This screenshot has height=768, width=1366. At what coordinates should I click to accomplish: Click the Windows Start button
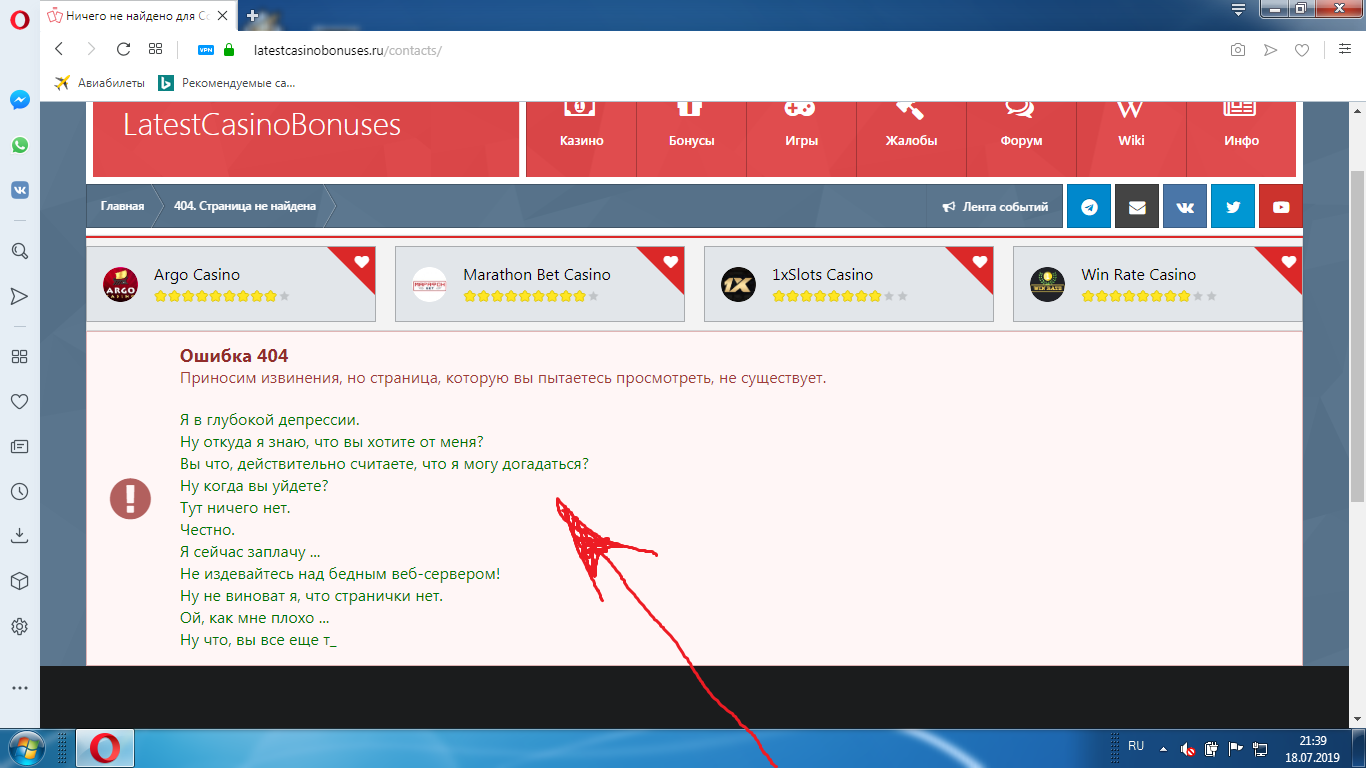click(x=24, y=748)
